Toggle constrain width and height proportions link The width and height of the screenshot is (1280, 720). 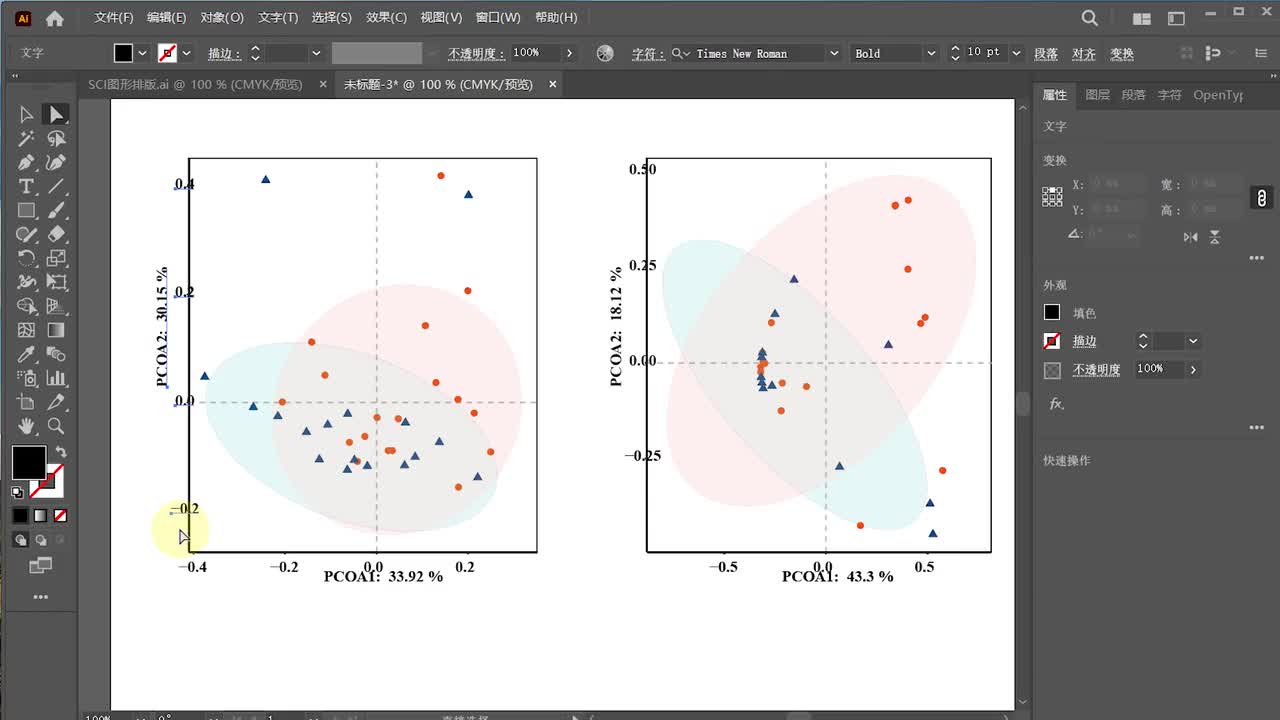click(1262, 198)
